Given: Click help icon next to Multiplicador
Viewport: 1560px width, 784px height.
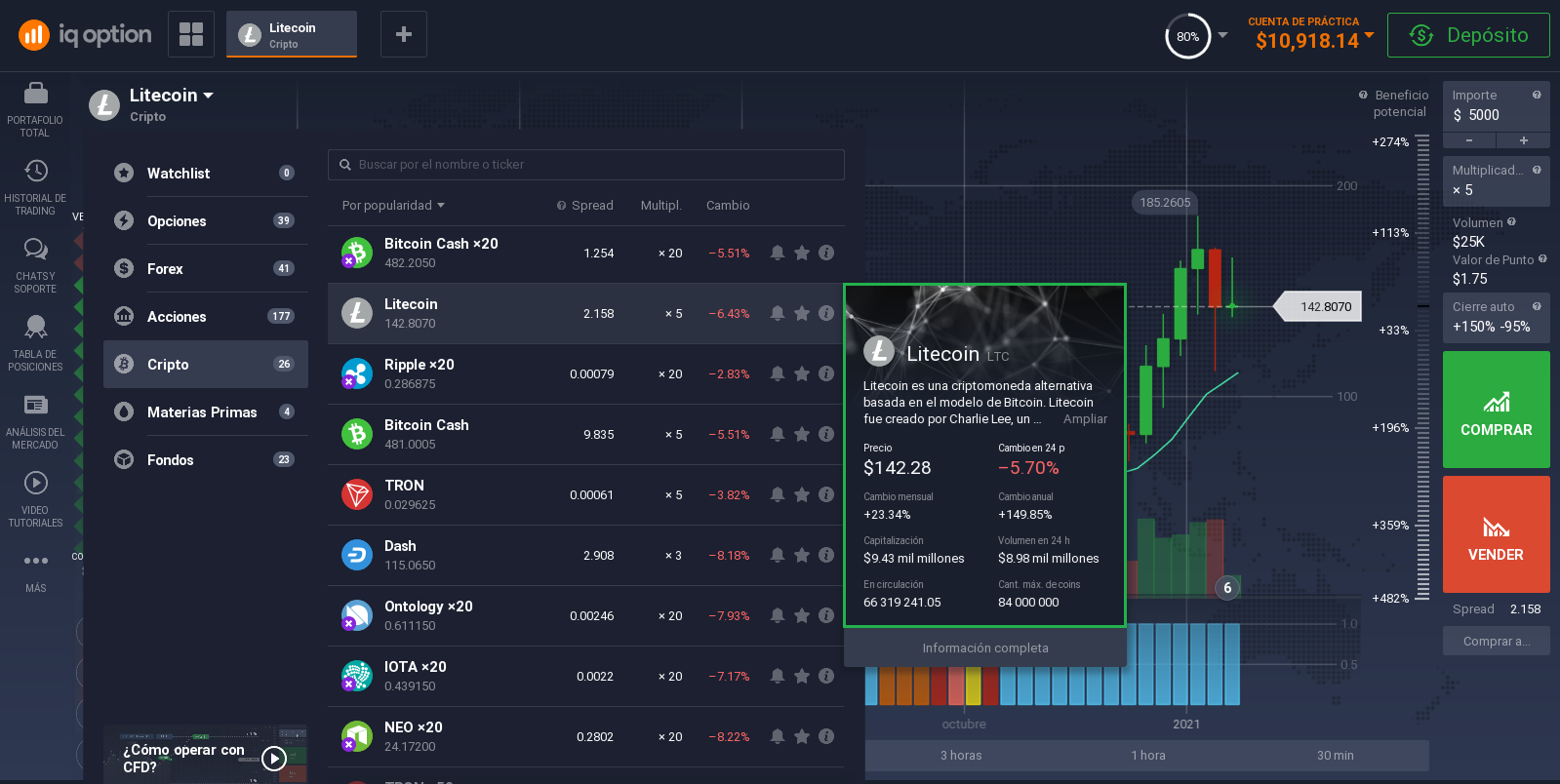Looking at the screenshot, I should [x=1537, y=170].
